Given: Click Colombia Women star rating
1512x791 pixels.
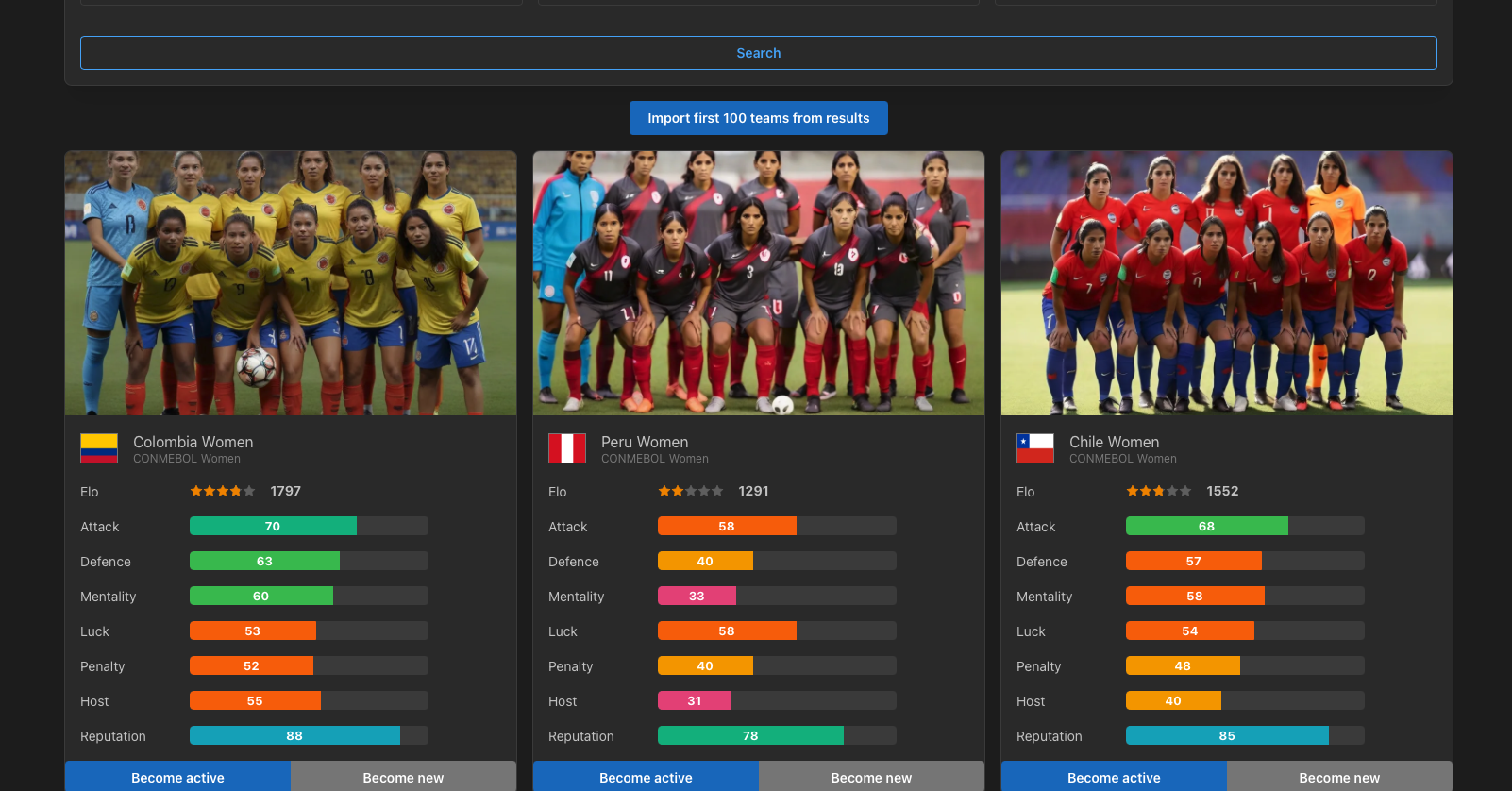Looking at the screenshot, I should pos(223,491).
